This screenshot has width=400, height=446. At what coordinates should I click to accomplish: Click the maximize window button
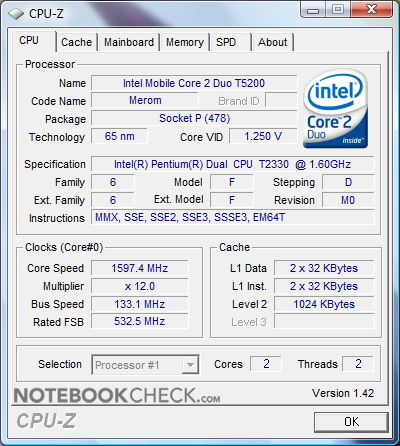[338, 10]
